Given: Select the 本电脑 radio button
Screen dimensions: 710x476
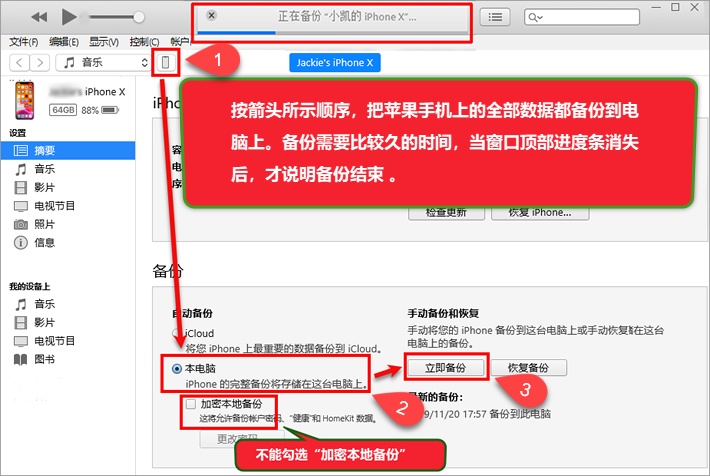Looking at the screenshot, I should click(x=178, y=367).
